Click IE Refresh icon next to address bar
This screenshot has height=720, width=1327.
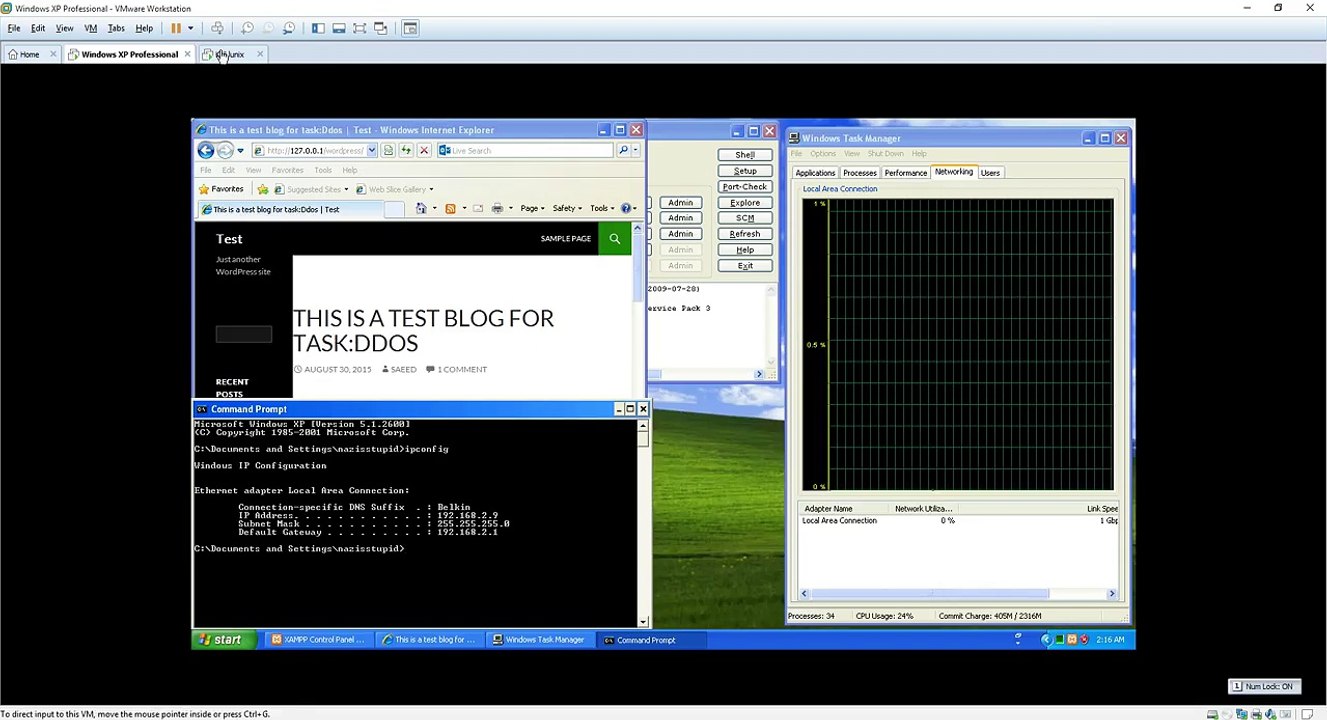406,150
